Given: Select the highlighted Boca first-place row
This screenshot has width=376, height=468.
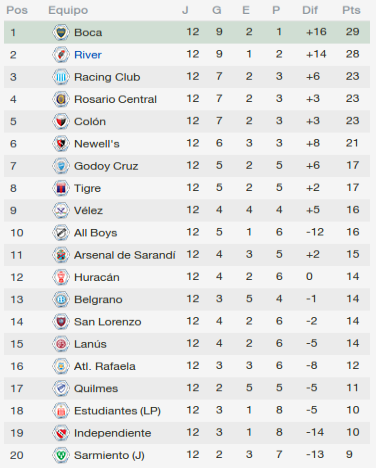Looking at the screenshot, I should (187, 32).
